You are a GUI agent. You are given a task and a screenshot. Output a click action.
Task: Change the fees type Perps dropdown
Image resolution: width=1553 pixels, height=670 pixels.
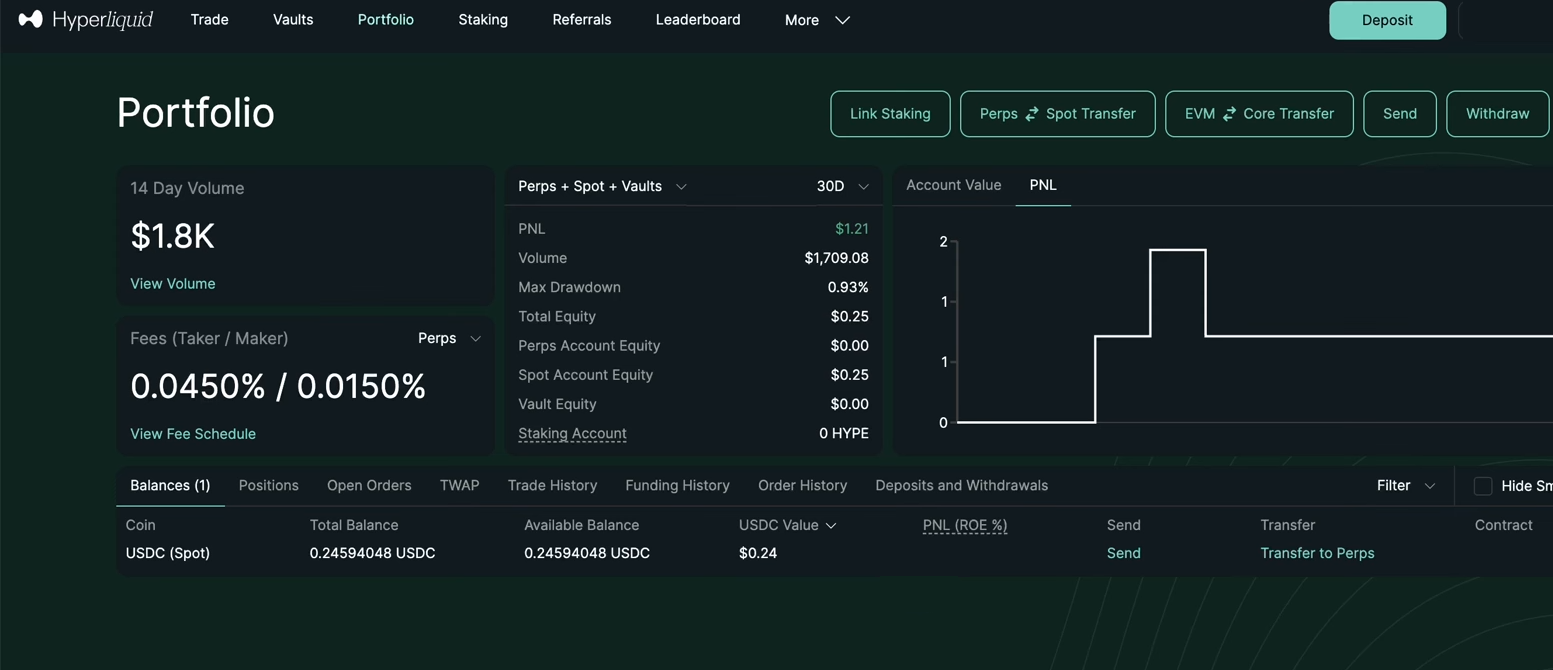pyautogui.click(x=449, y=339)
